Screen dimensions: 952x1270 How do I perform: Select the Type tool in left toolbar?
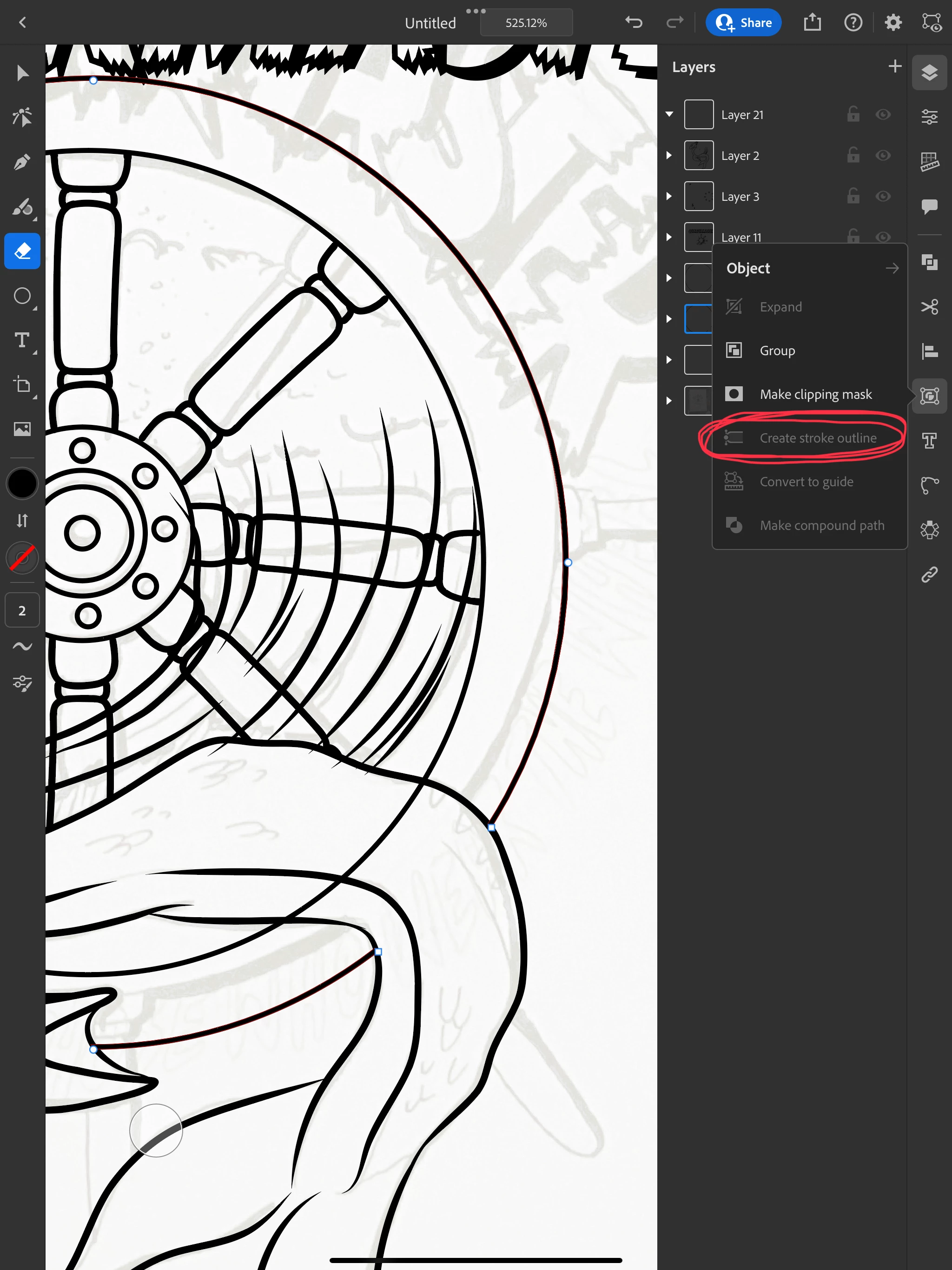[22, 340]
